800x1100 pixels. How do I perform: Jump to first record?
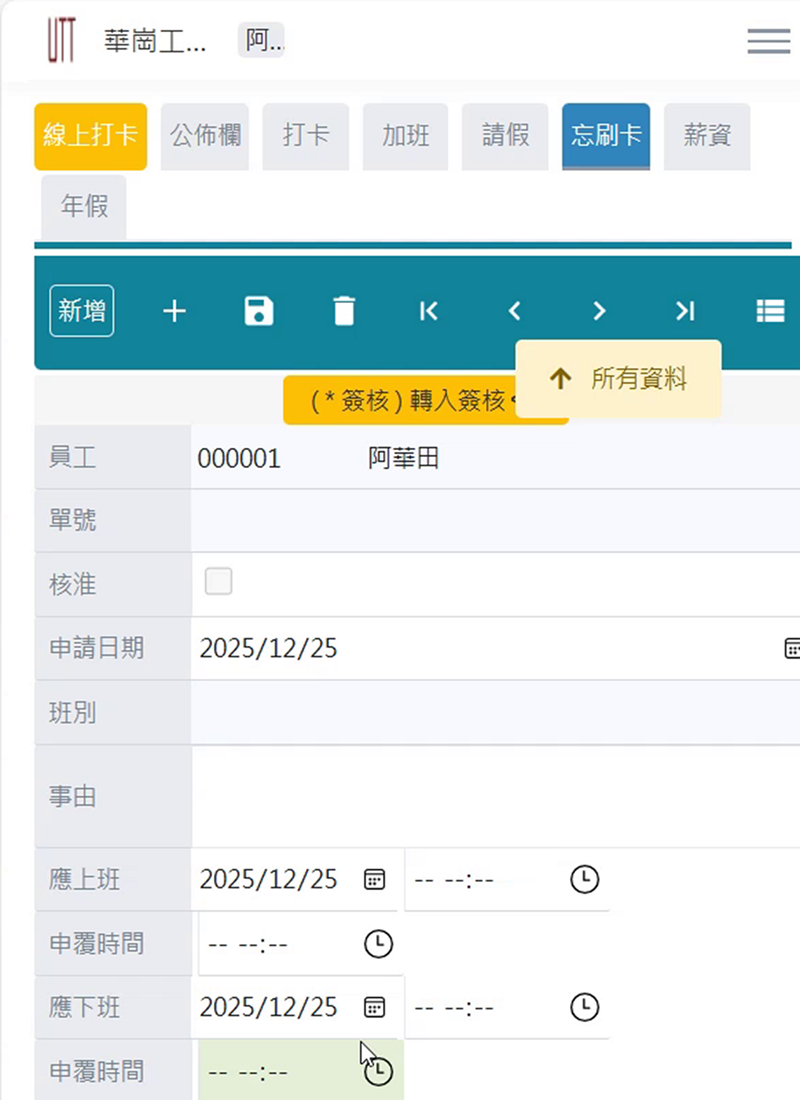click(429, 311)
